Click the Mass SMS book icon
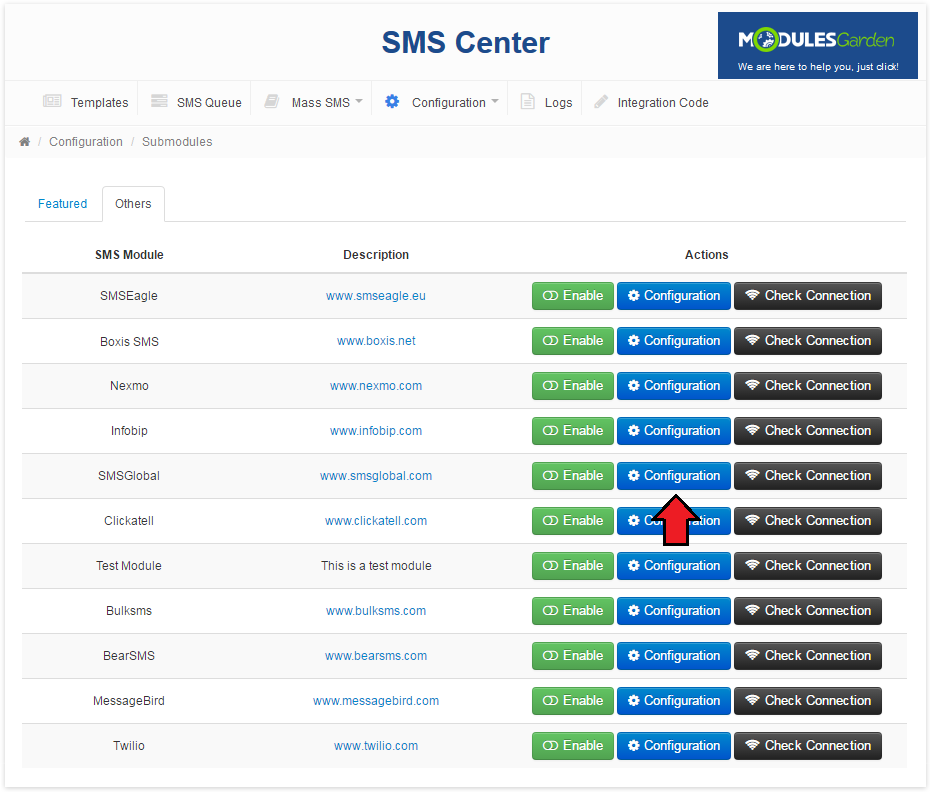Viewport: 930px width, 799px height. coord(272,101)
